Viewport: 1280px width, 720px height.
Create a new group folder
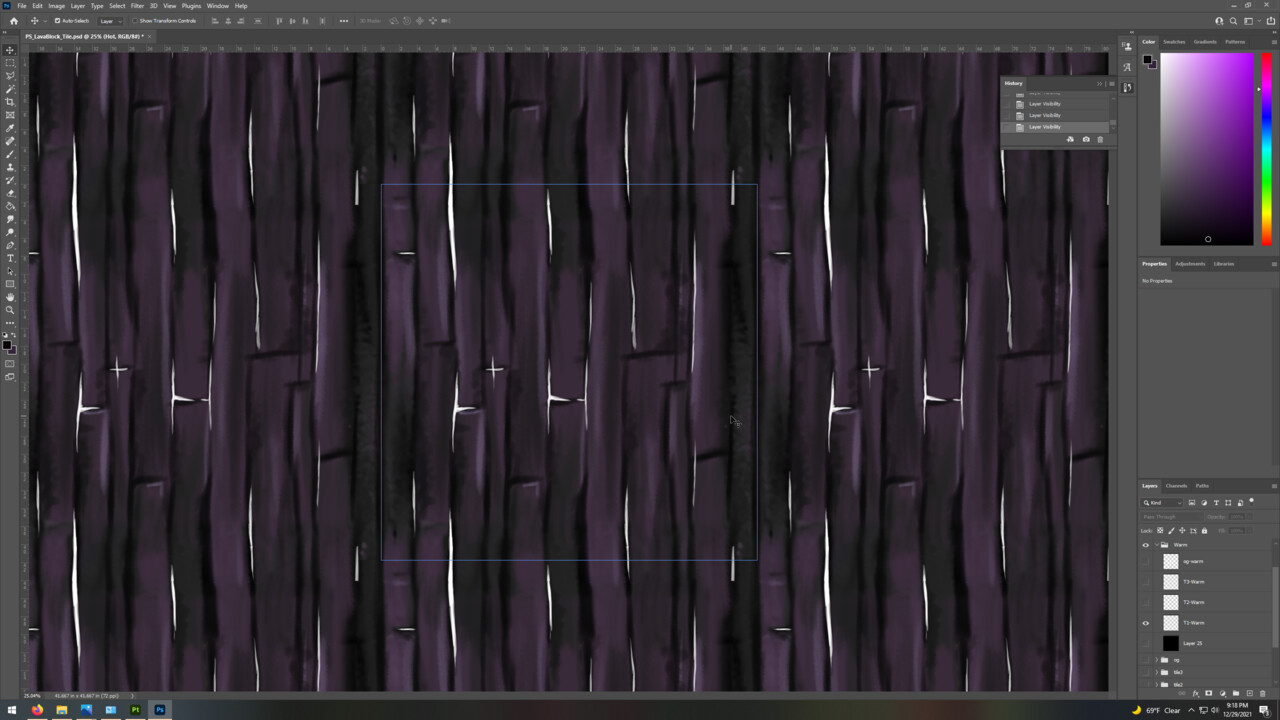1236,693
